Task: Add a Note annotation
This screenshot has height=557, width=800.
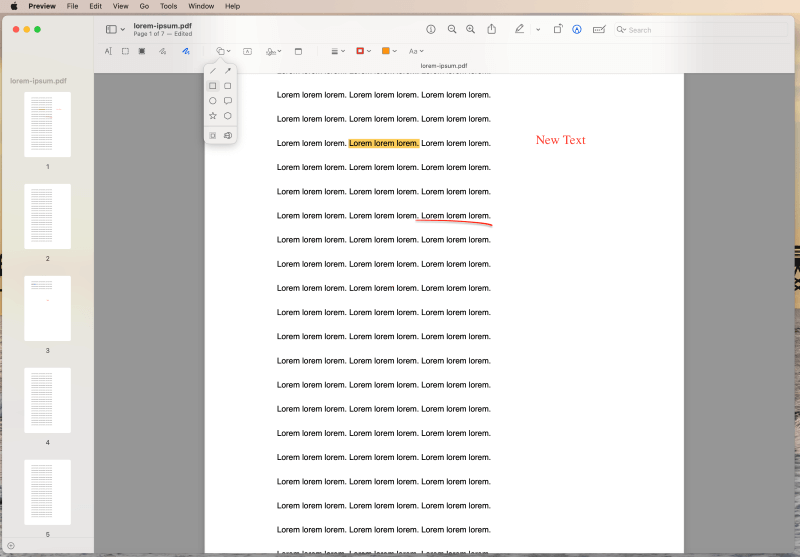Action: click(298, 51)
